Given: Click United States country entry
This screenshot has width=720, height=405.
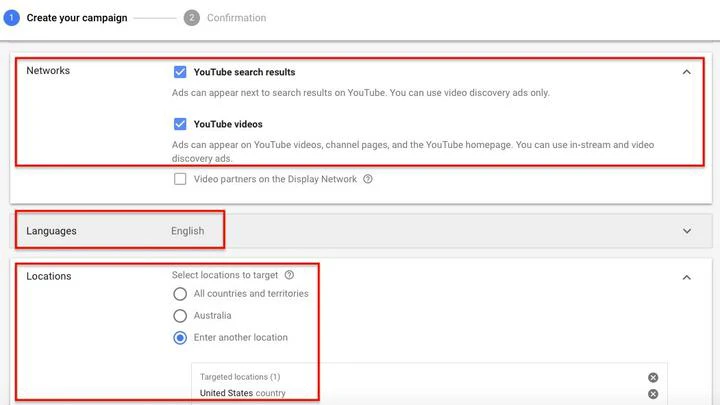Looking at the screenshot, I should point(242,393).
